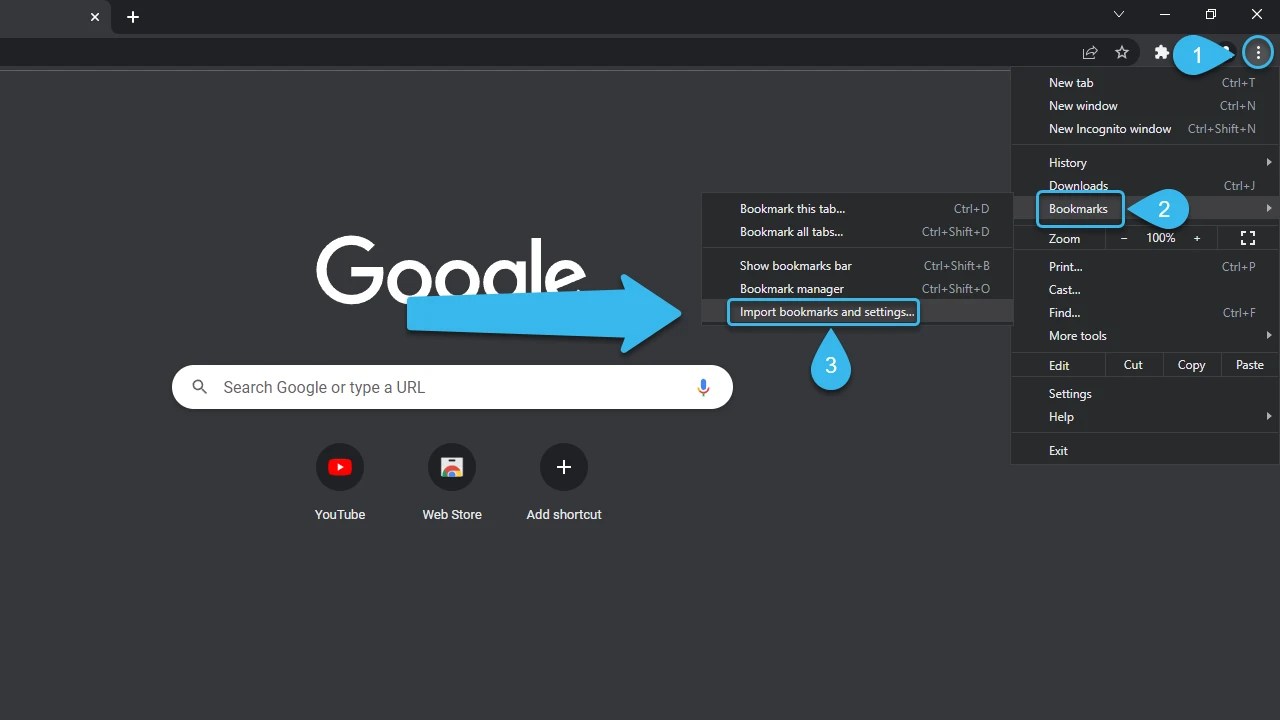Enter fullscreen via the fullscreen icon
Screen dimensions: 1280x720
point(1247,238)
